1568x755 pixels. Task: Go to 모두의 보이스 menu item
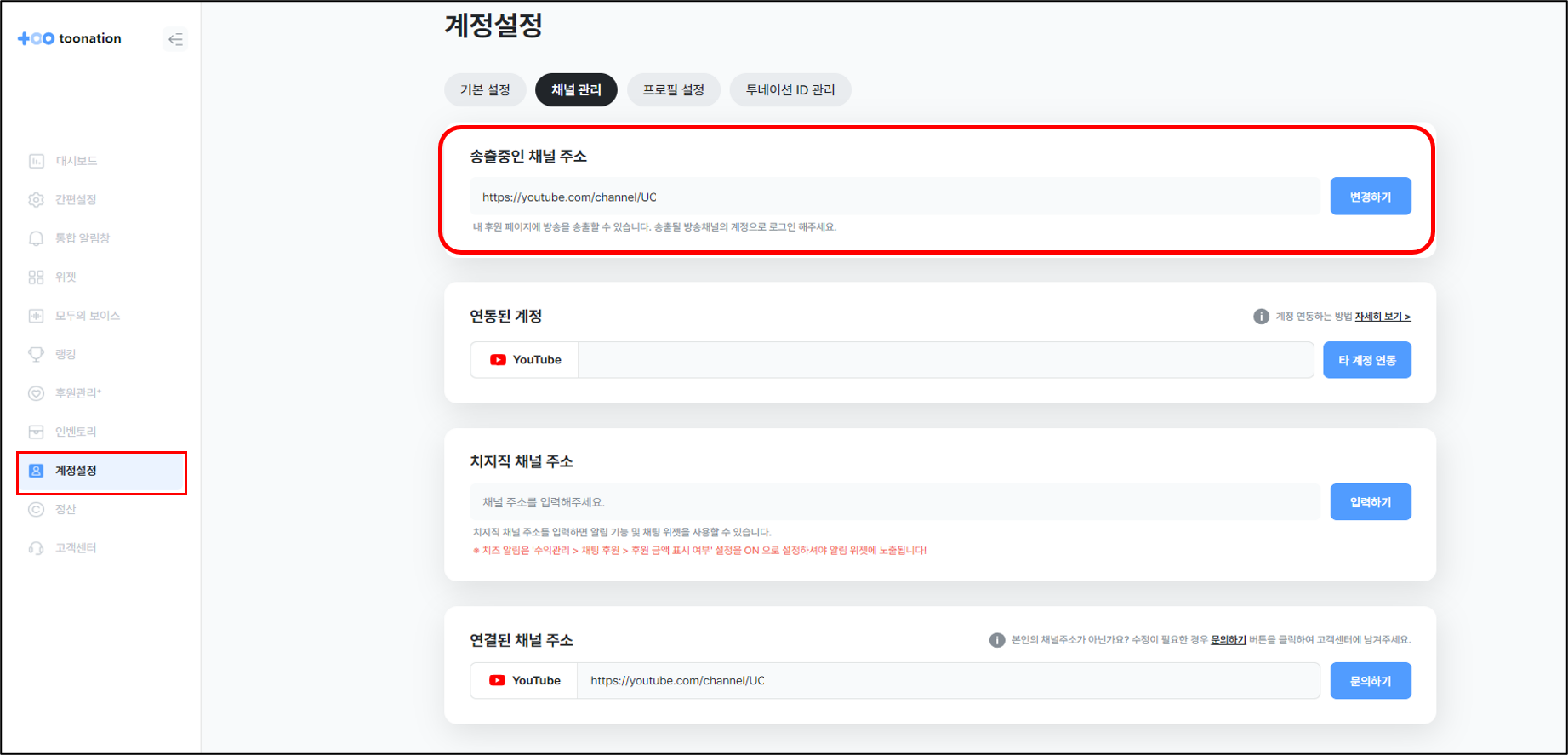pos(88,316)
